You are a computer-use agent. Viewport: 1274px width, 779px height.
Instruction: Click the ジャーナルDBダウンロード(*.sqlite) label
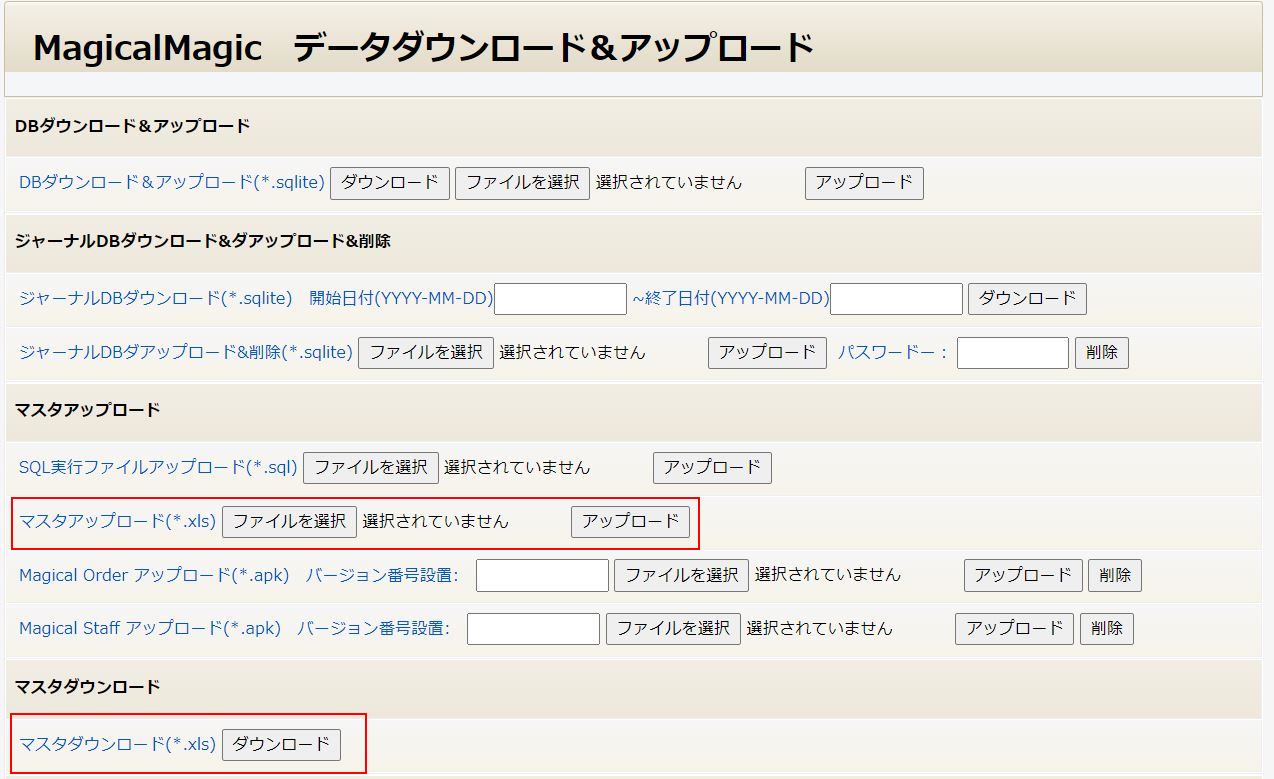(x=156, y=299)
